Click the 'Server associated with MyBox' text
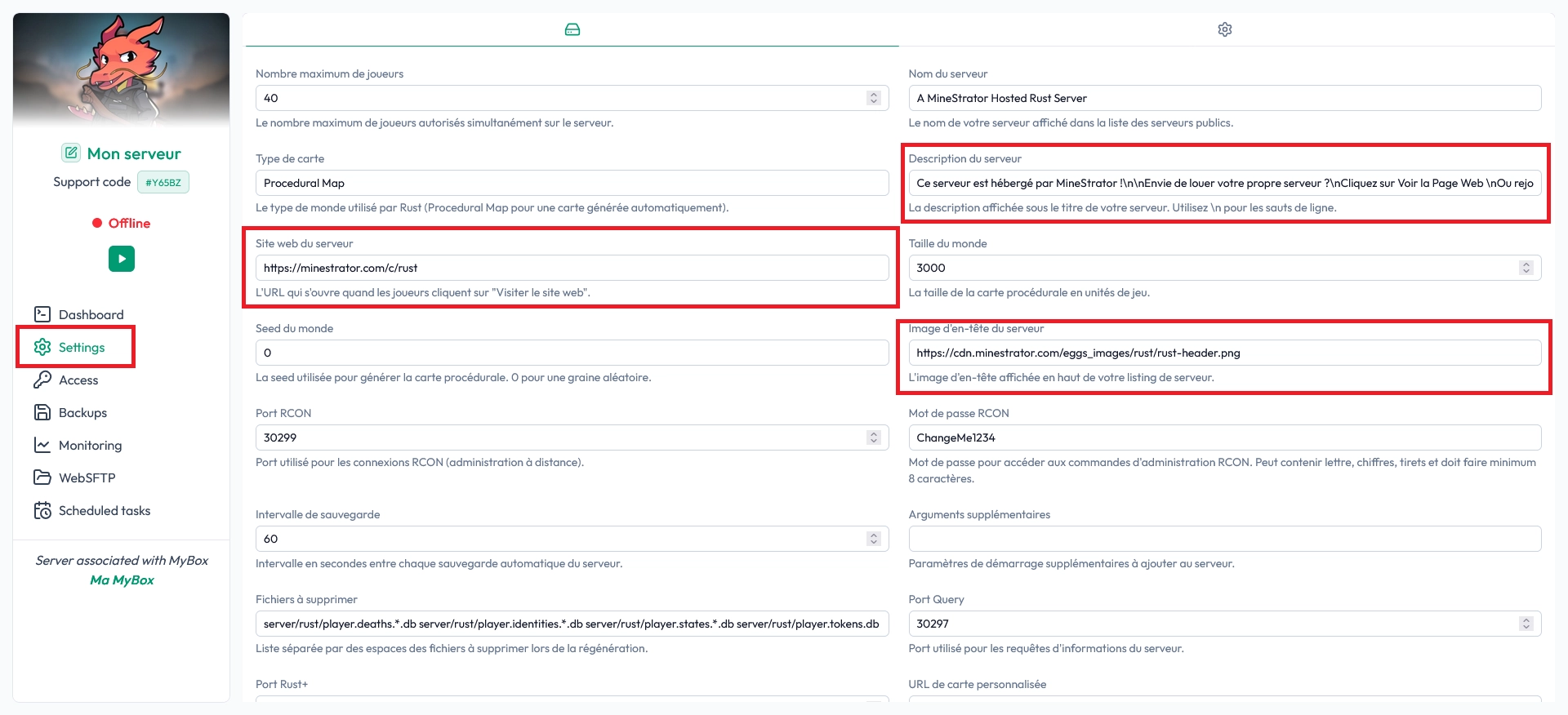 122,560
